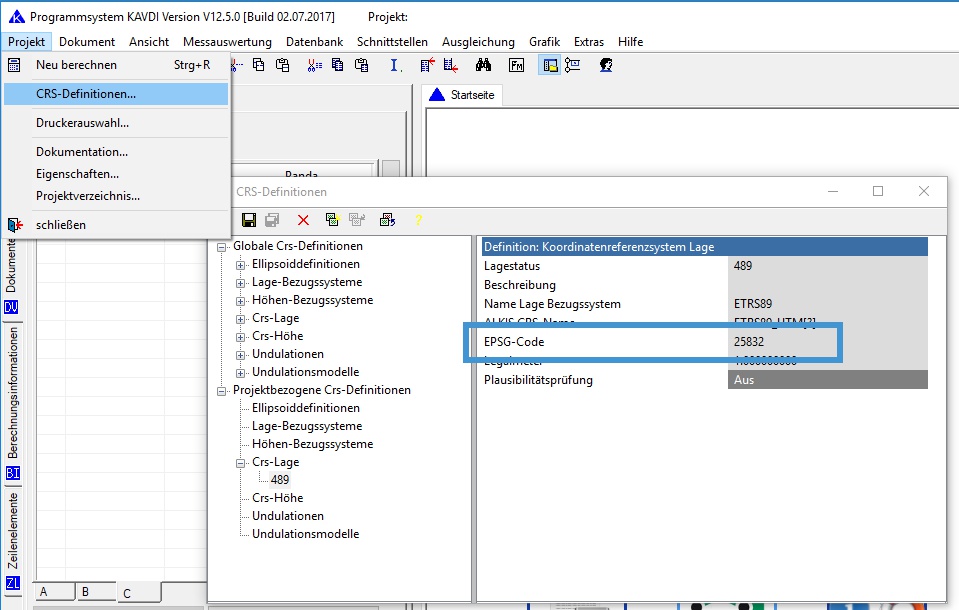
Task: Open the Extras menu
Action: 588,42
